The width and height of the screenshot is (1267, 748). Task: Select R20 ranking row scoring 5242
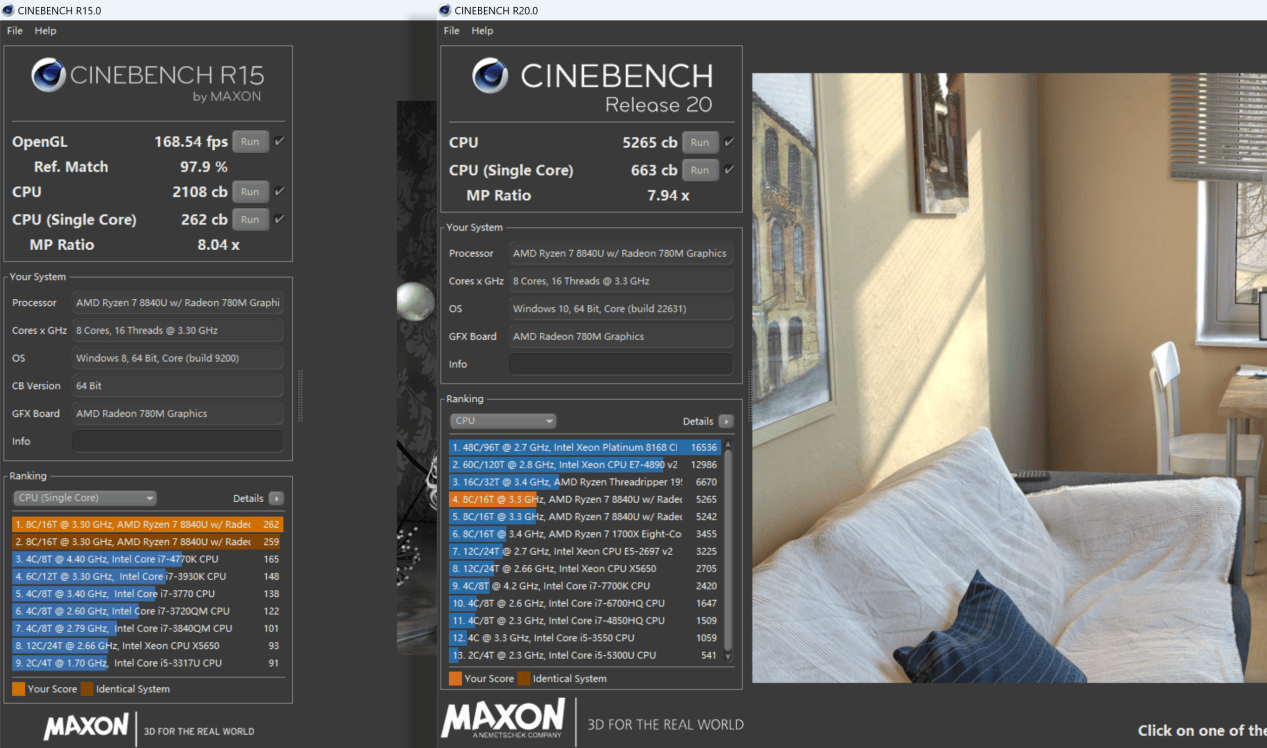tap(585, 517)
